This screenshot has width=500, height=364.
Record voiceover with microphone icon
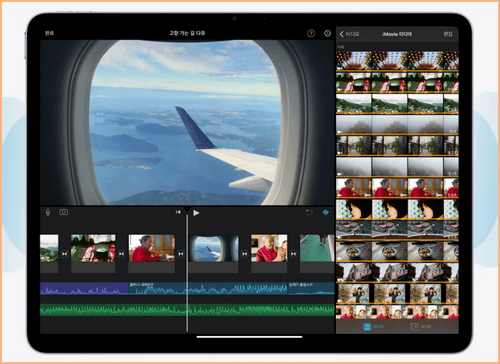(x=48, y=212)
